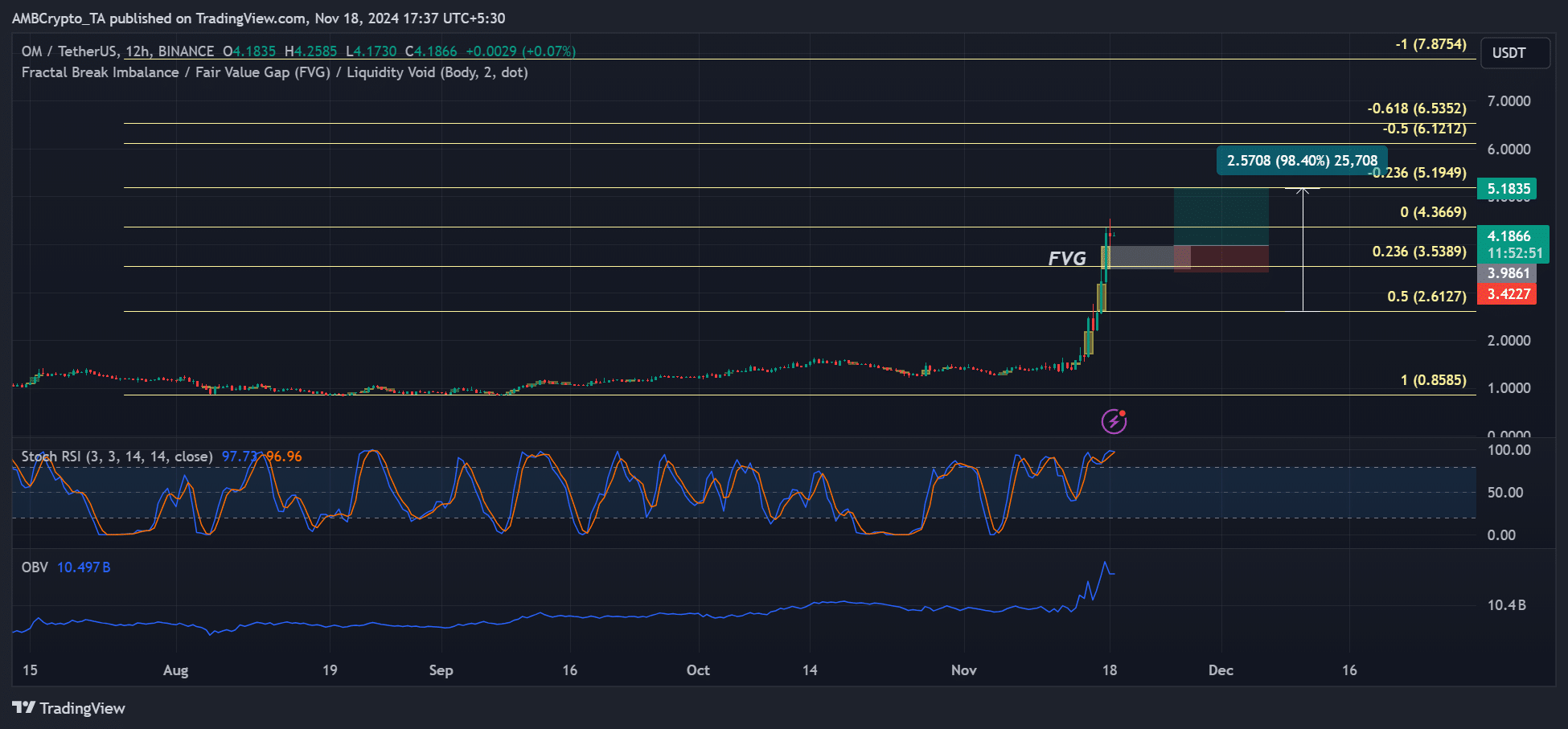Viewport: 1568px width, 729px height.
Task: Click the 100.00 Stoch RSI scale value
Action: pos(1508,450)
